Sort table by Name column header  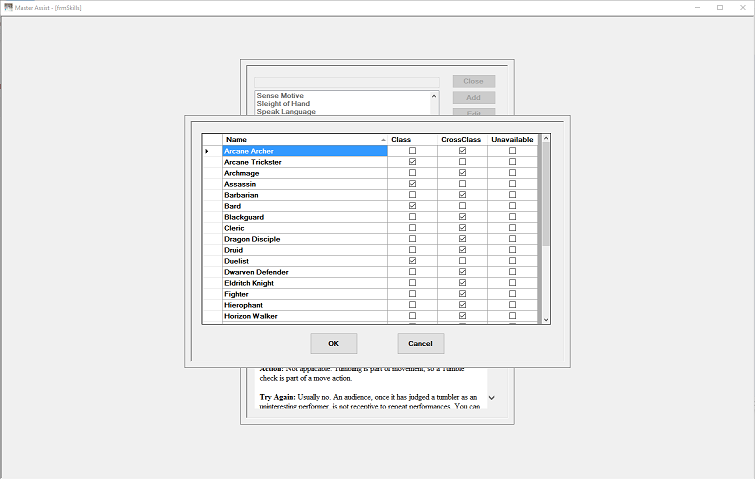(305, 140)
